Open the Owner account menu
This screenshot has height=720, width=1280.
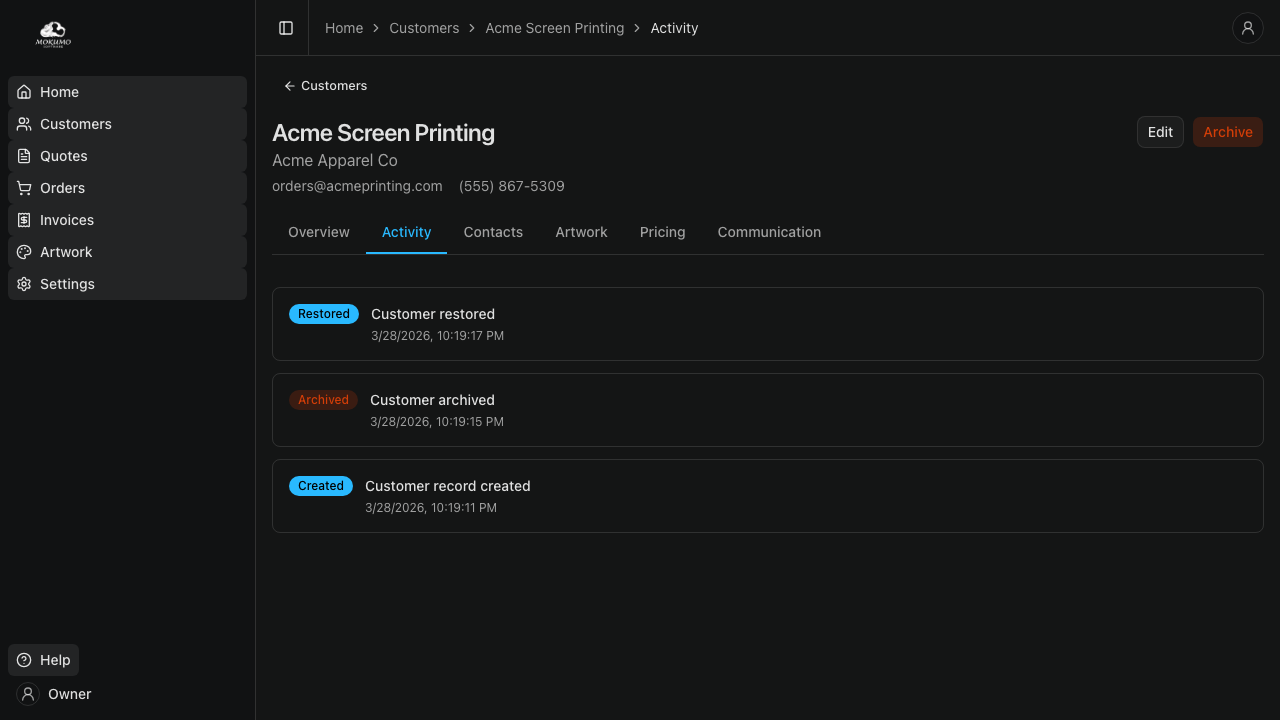(55, 694)
